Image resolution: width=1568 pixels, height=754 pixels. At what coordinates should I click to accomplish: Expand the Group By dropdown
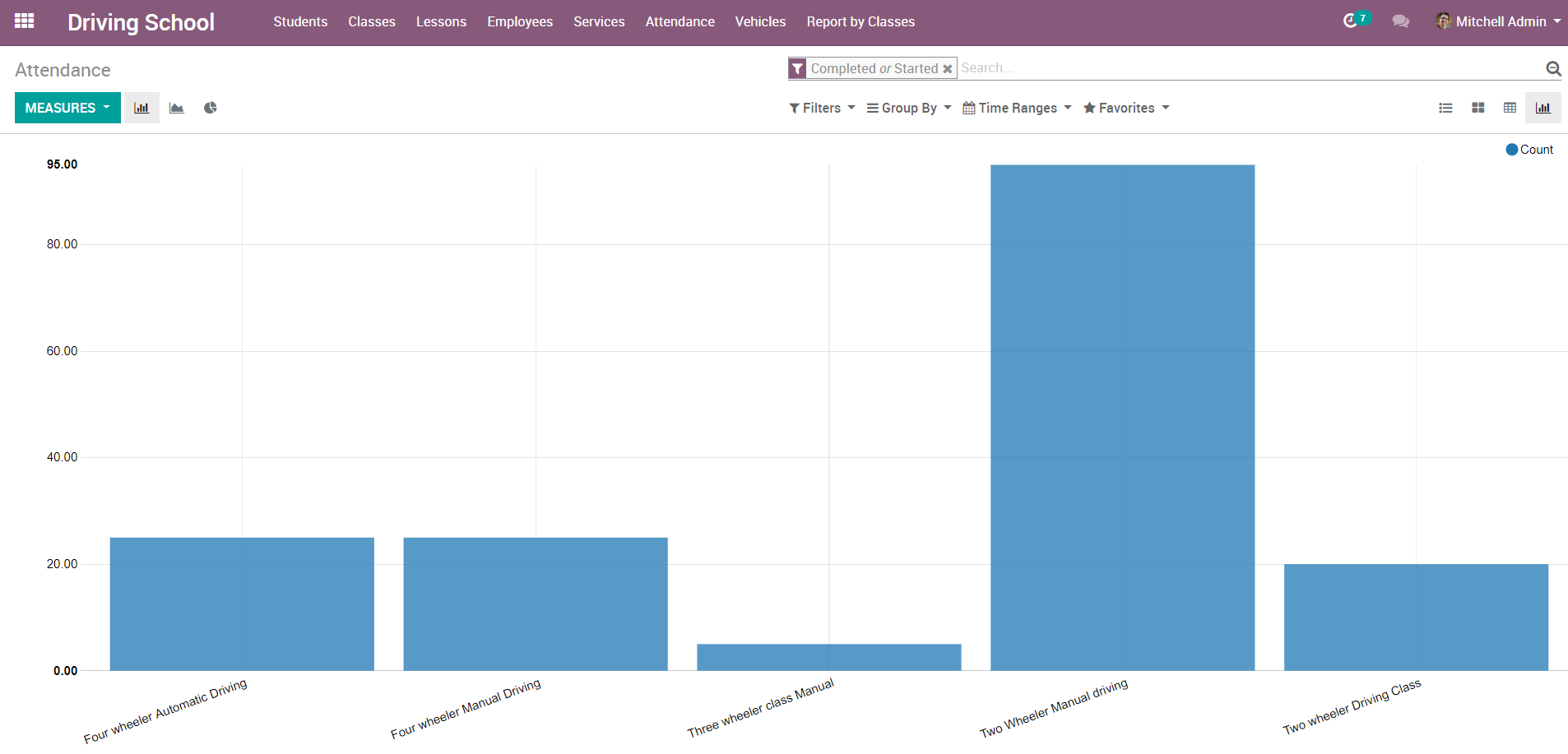[x=909, y=108]
